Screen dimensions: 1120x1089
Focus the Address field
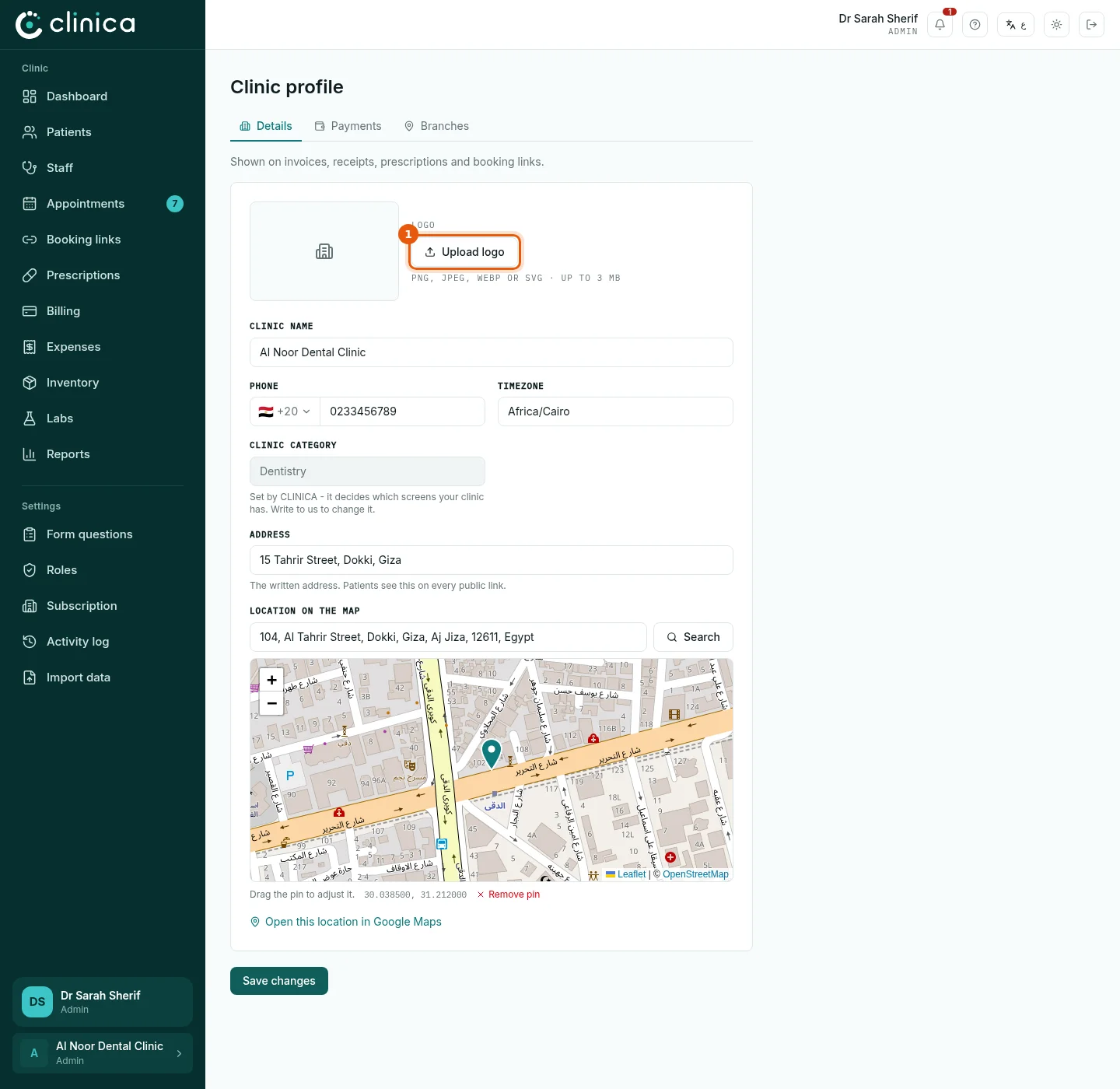point(492,560)
